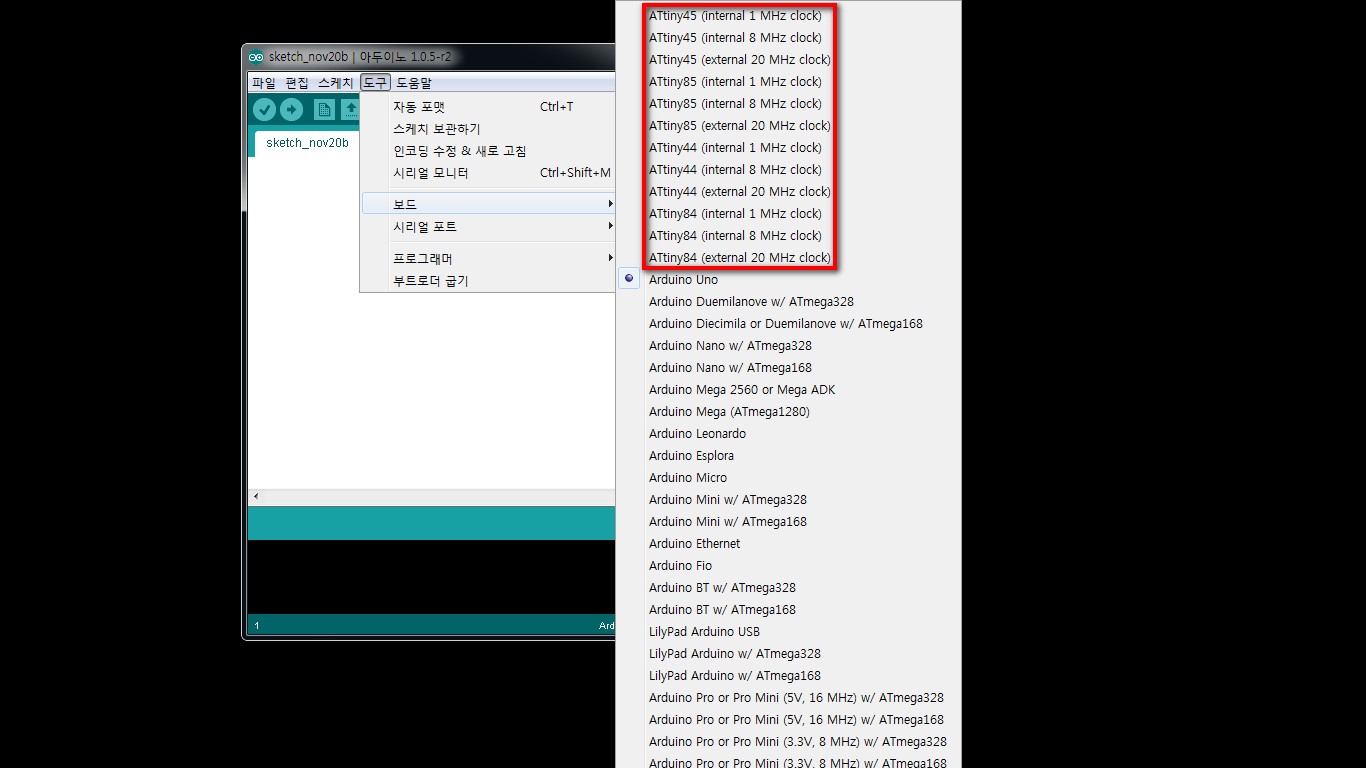Screen dimensions: 1366x768
Task: Choose 스케치 보관하기 menu entry
Action: (488, 129)
